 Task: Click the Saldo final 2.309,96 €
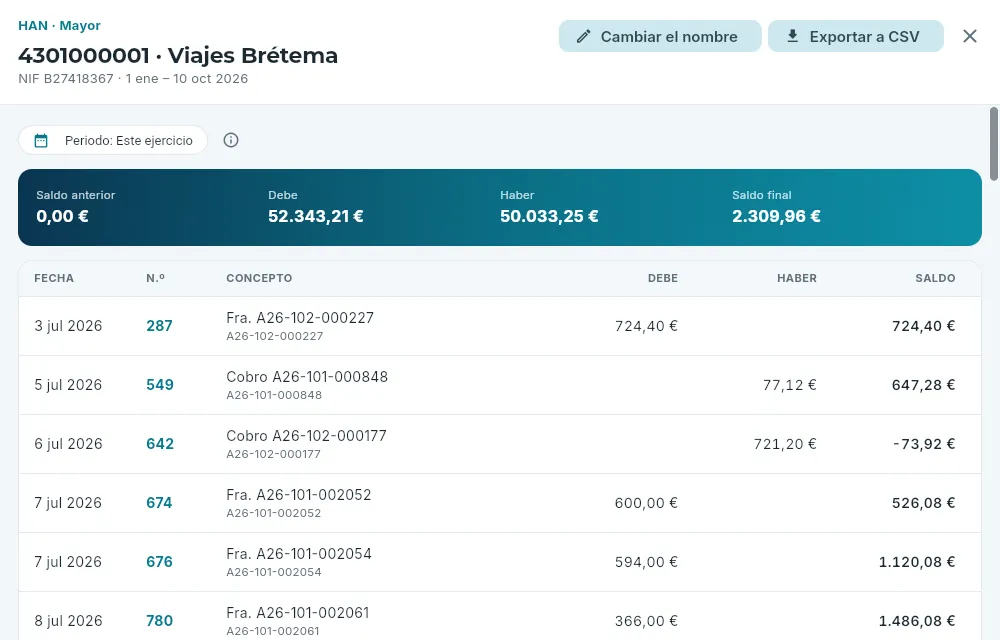[776, 216]
